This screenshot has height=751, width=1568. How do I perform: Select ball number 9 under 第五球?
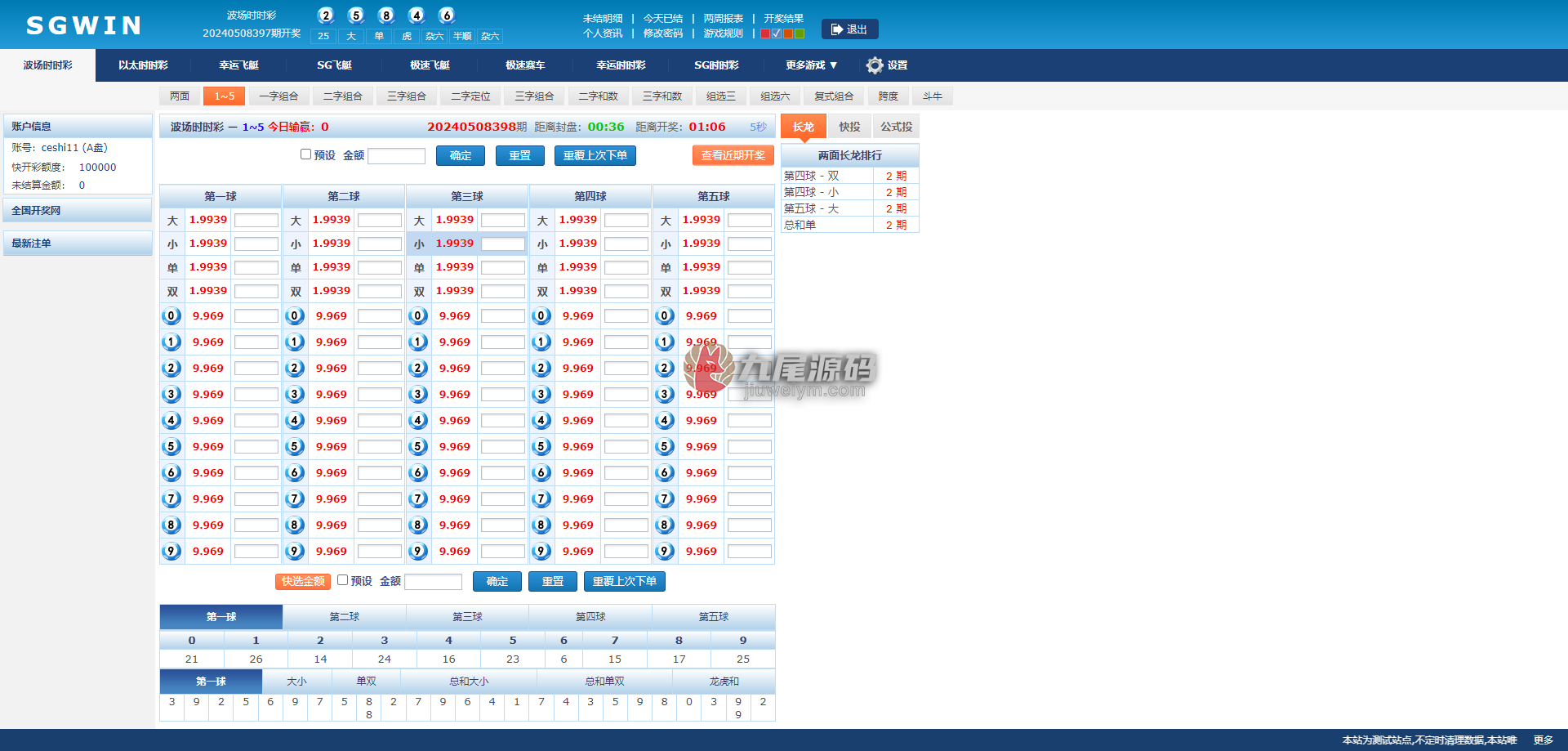point(665,552)
